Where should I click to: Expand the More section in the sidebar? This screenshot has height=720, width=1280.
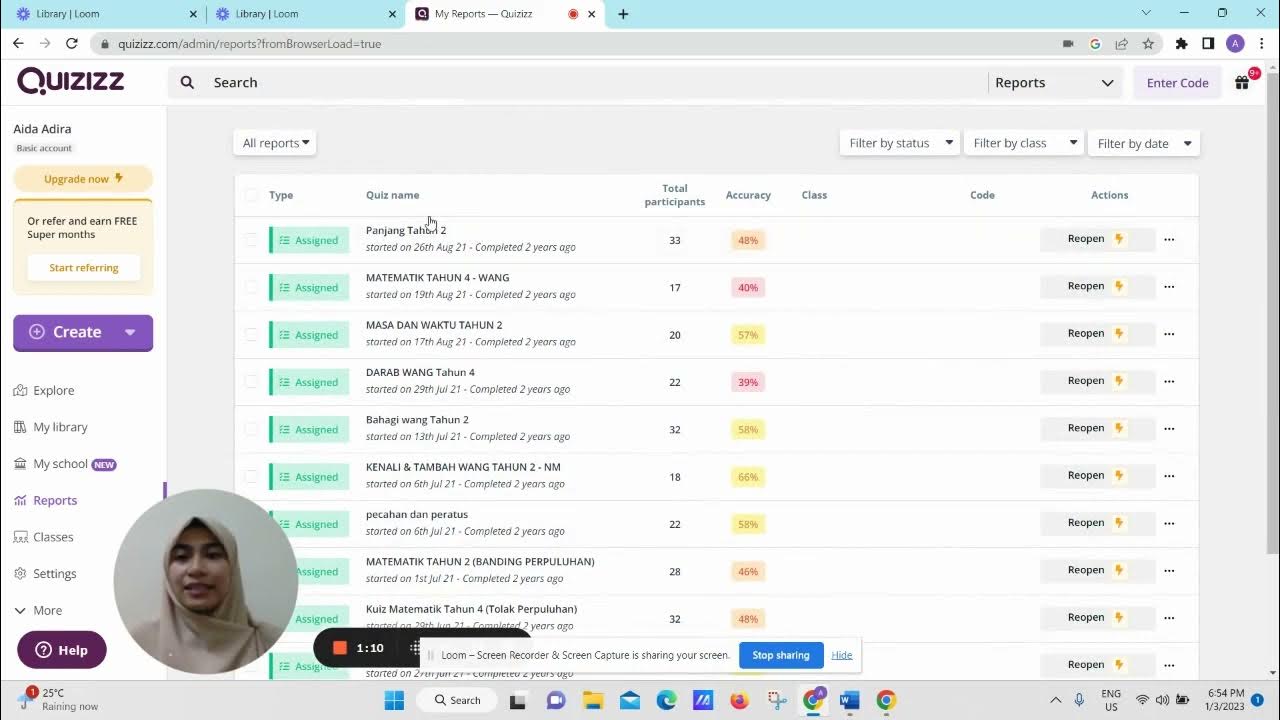[38, 610]
